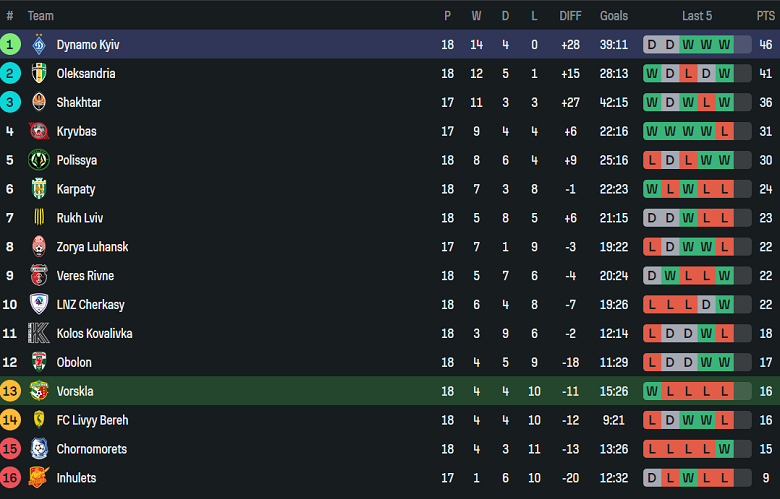The width and height of the screenshot is (780, 499).
Task: Click the Chornomorets club crest
Action: pos(39,449)
